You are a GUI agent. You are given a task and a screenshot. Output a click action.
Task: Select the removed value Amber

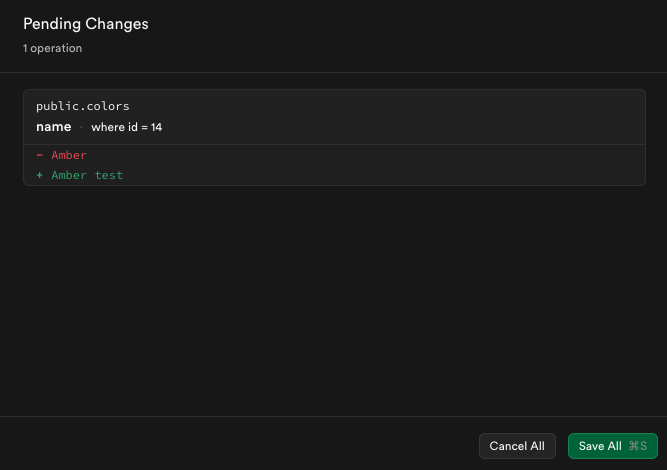click(69, 155)
